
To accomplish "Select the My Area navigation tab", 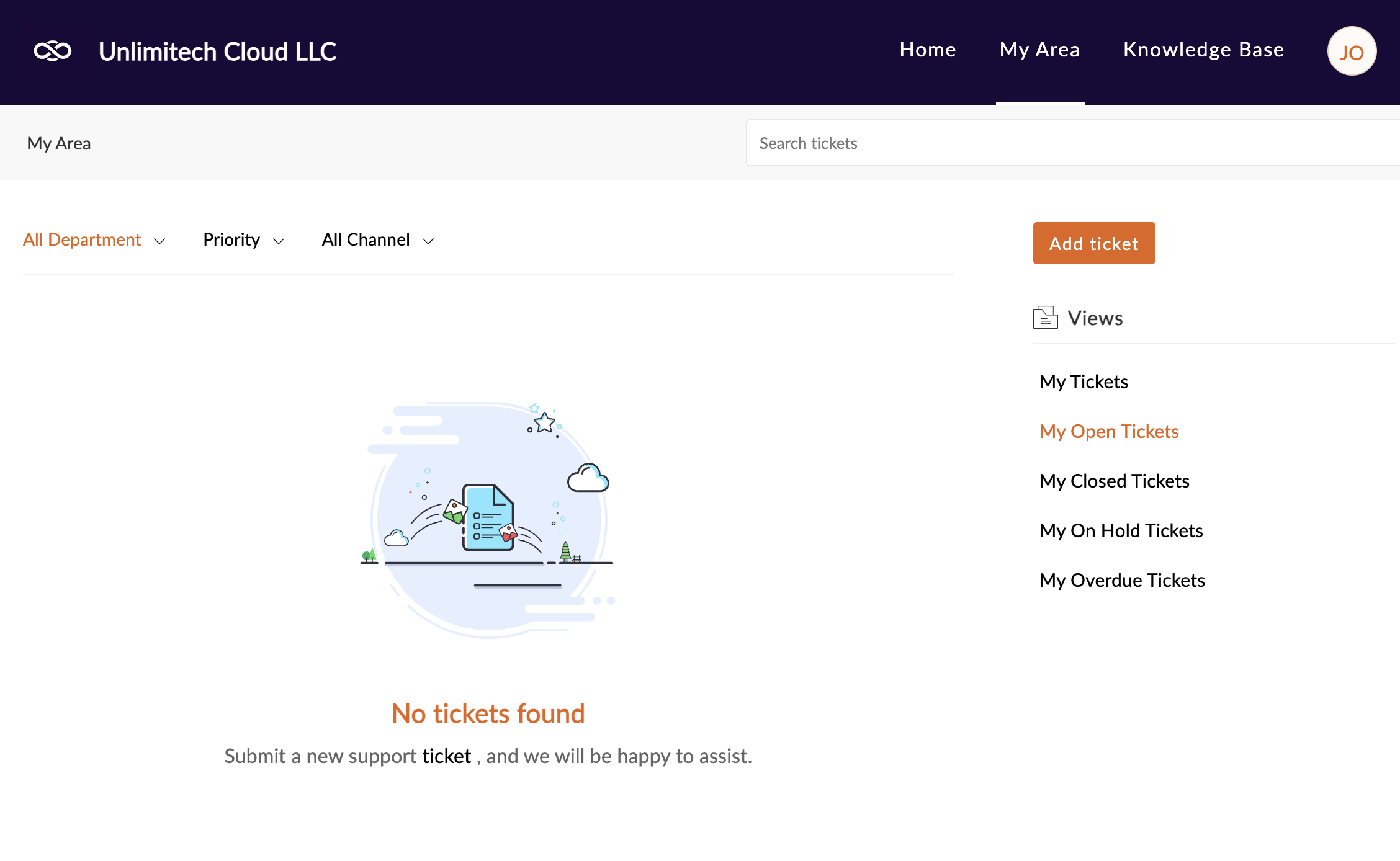I will (1039, 50).
